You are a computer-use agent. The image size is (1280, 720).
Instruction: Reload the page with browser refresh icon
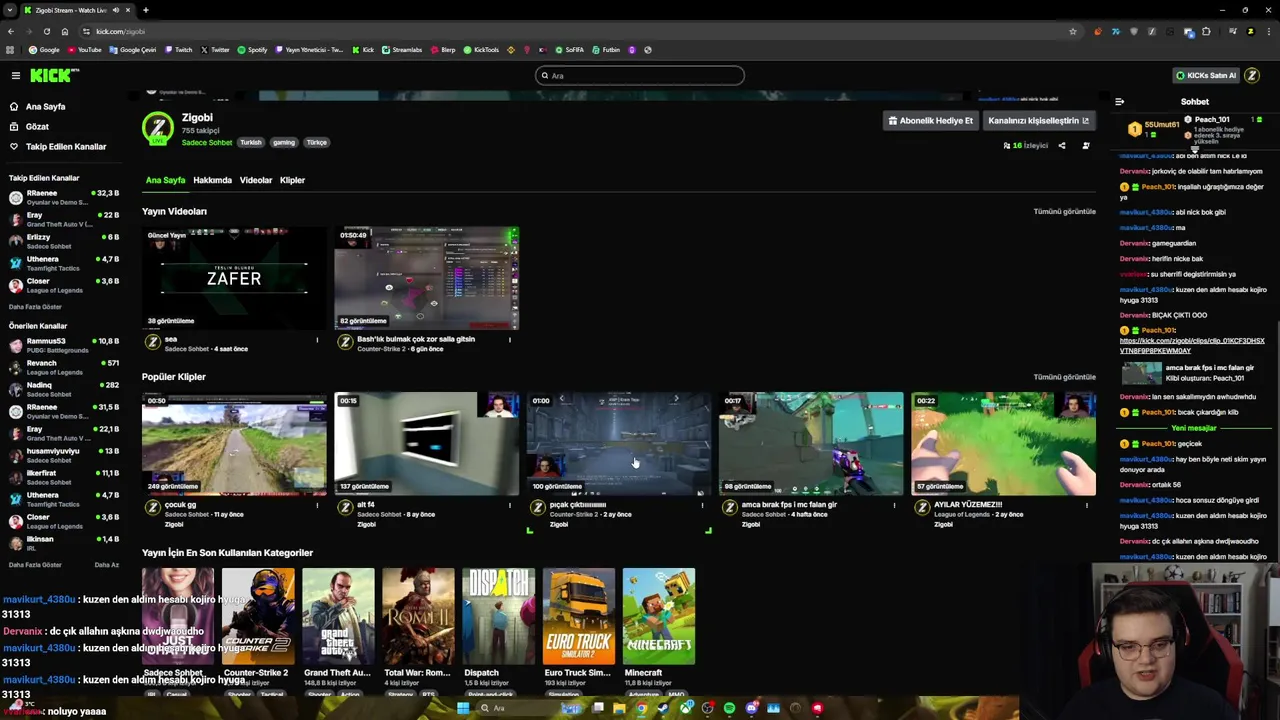(46, 31)
